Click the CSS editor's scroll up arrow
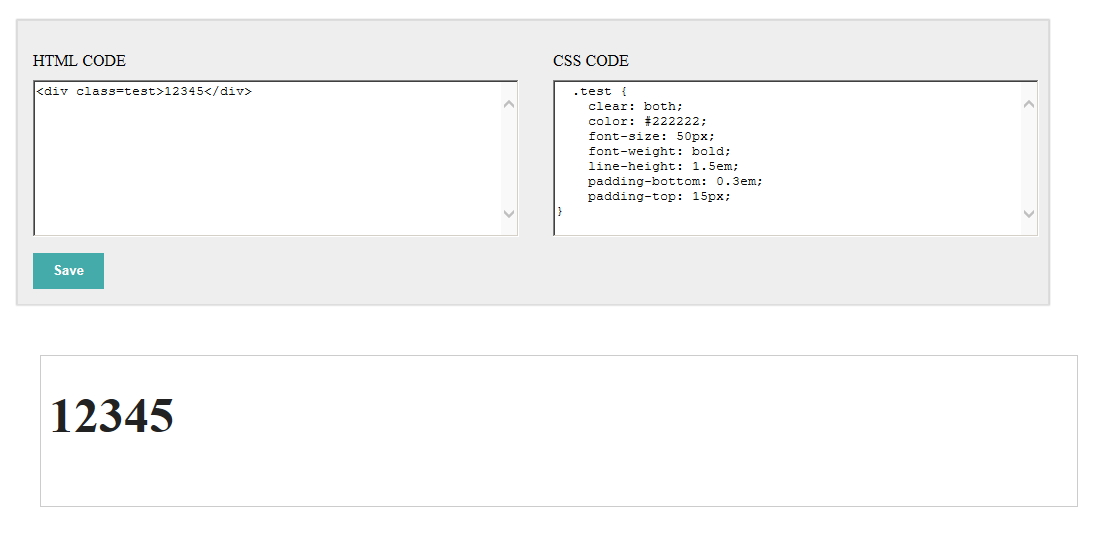 click(1029, 104)
